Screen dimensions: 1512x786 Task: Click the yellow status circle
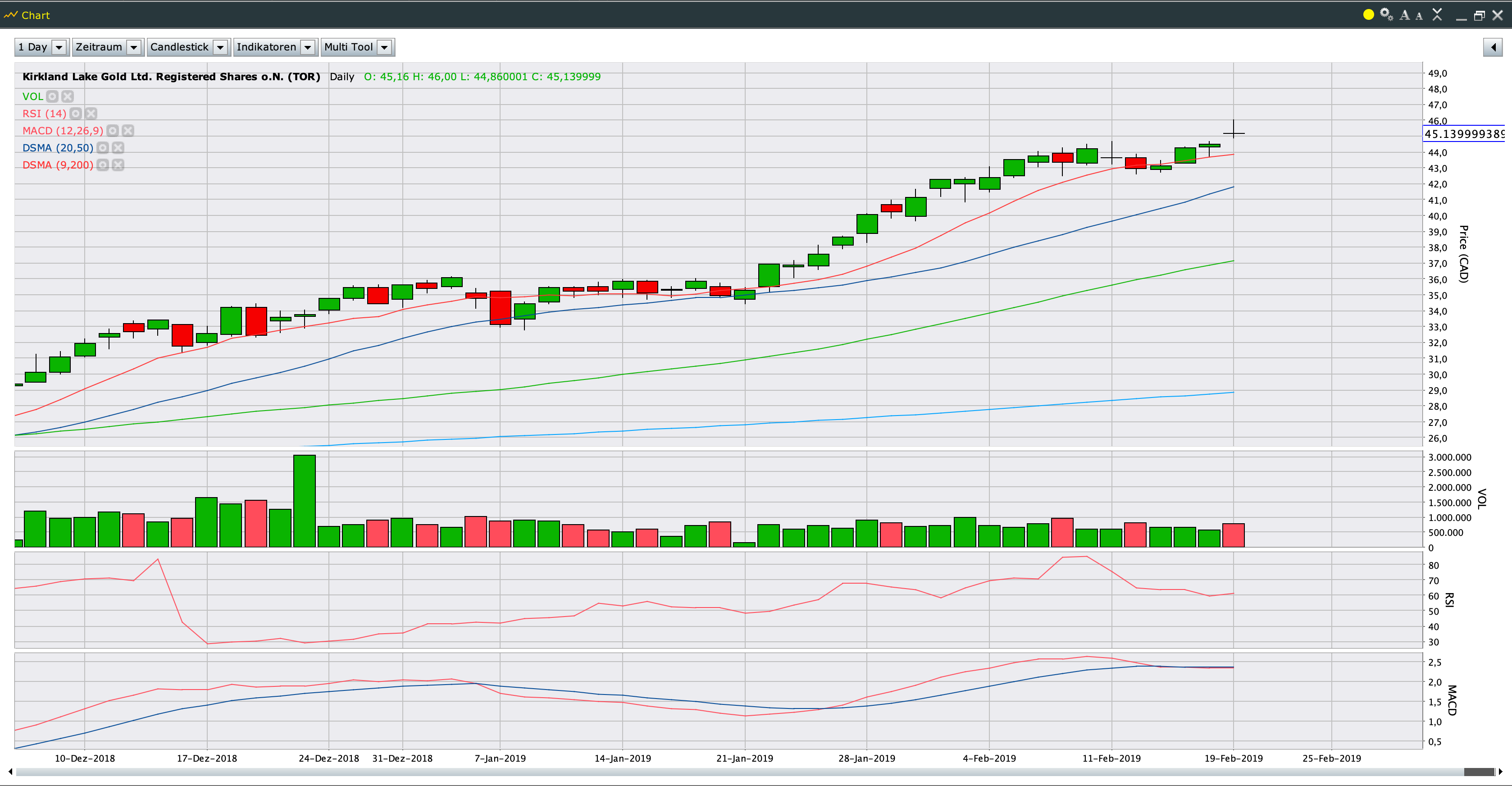tap(1368, 15)
